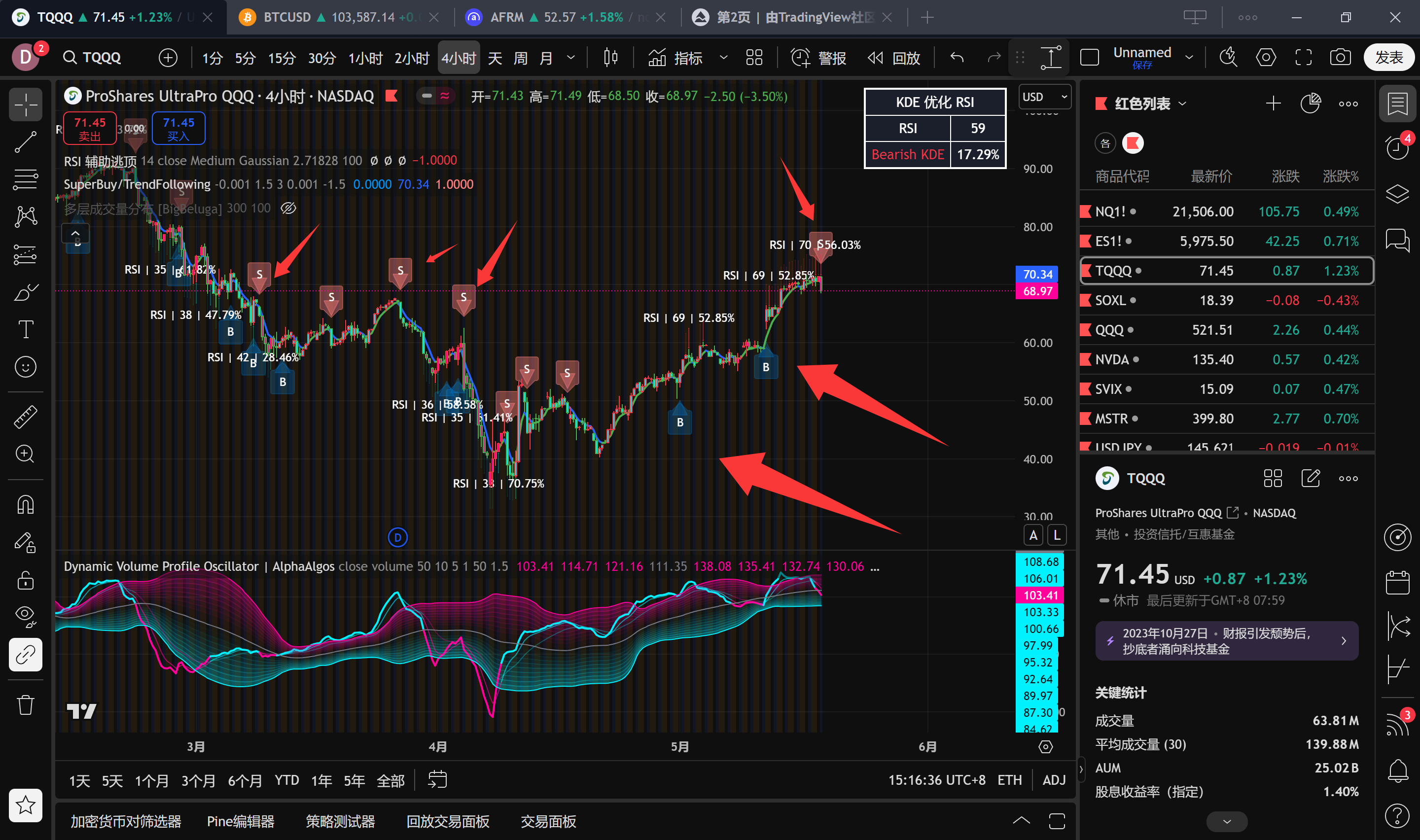The image size is (1420, 840).
Task: Create an alert with 警报
Action: [818, 57]
